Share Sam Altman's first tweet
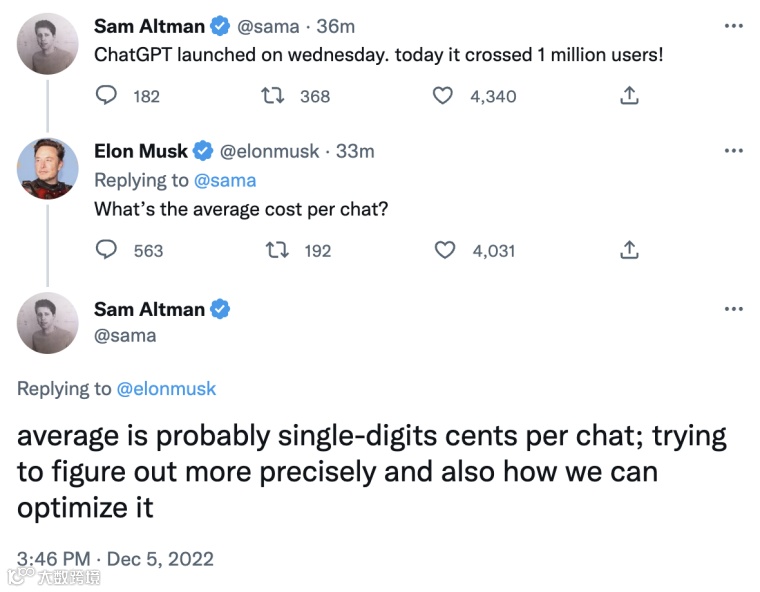Image resolution: width=760 pixels, height=592 pixels. tap(629, 96)
